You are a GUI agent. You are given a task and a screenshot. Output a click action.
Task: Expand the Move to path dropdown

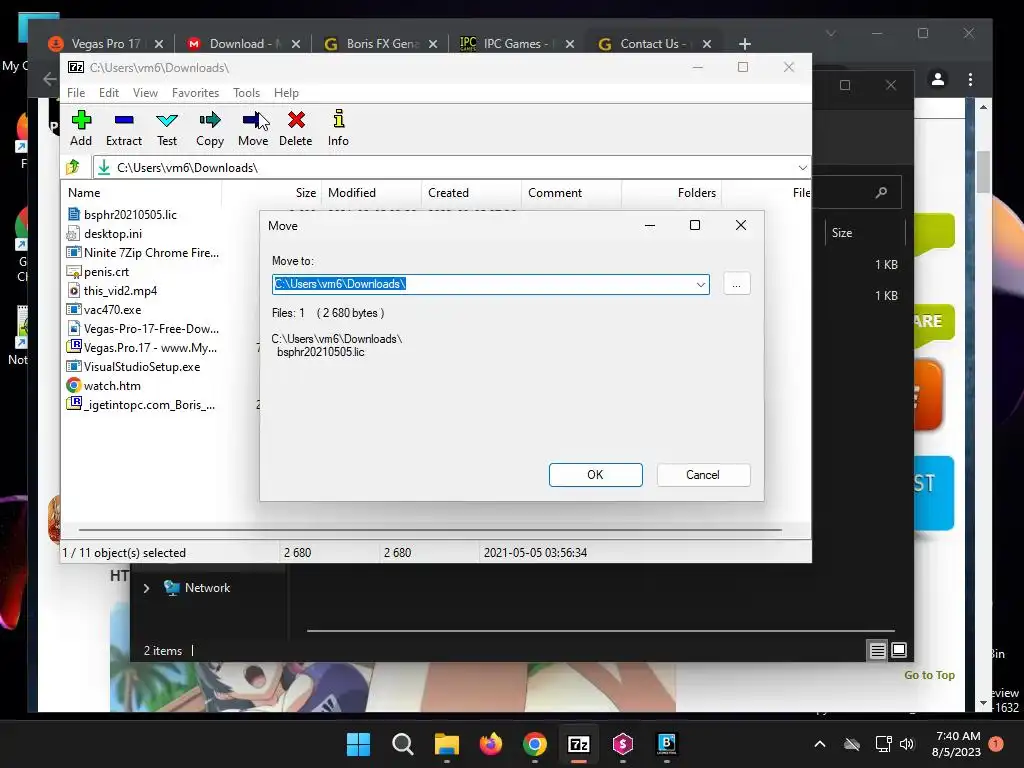(701, 284)
